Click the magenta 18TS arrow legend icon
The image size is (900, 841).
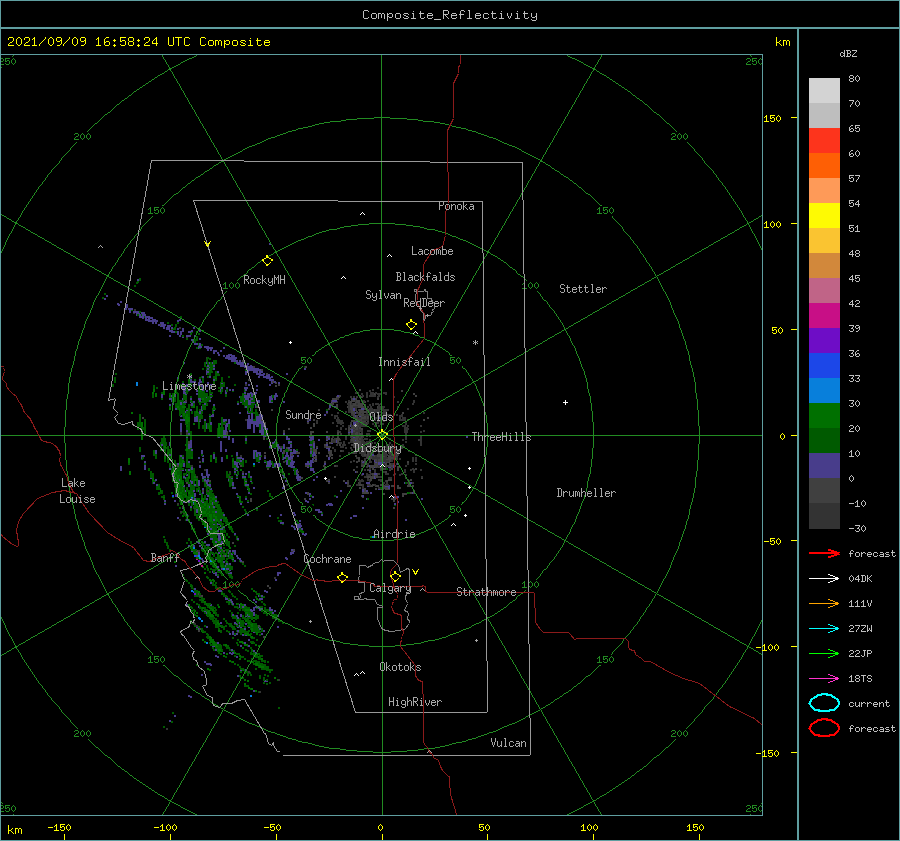[x=824, y=679]
